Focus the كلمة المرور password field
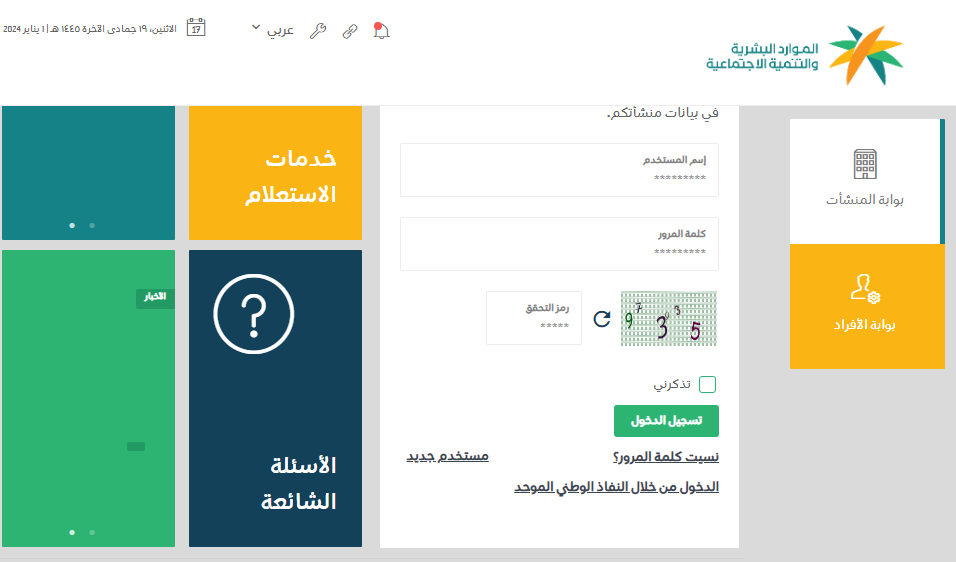 (559, 244)
